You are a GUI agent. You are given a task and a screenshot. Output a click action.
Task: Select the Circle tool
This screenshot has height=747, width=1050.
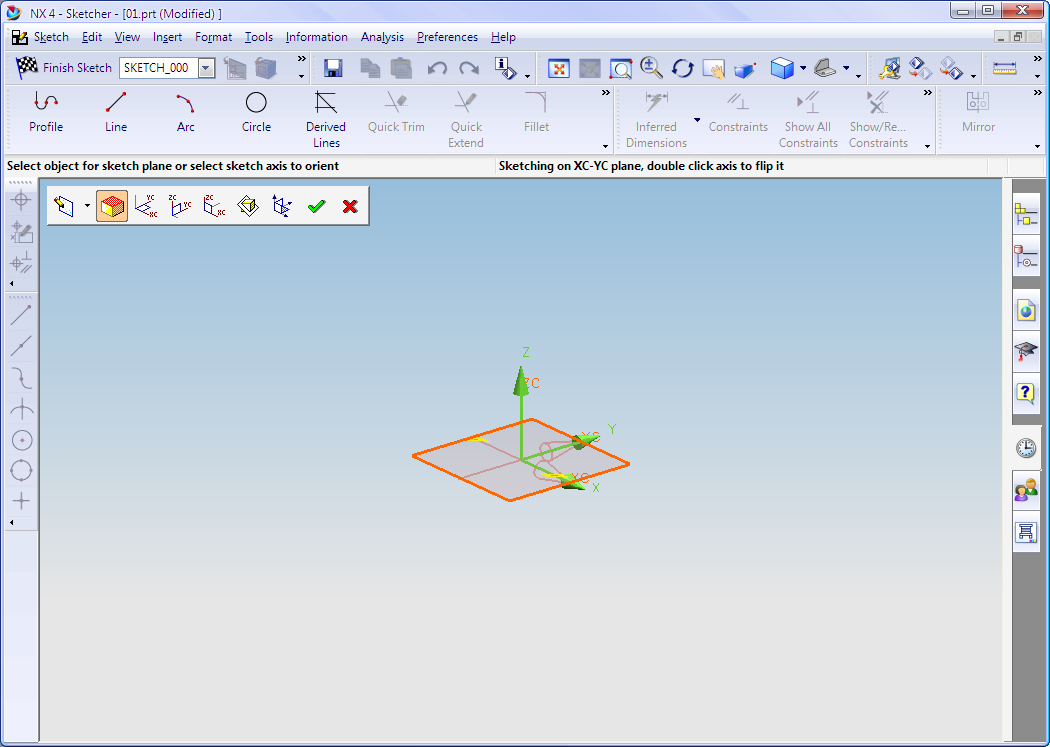(x=256, y=112)
